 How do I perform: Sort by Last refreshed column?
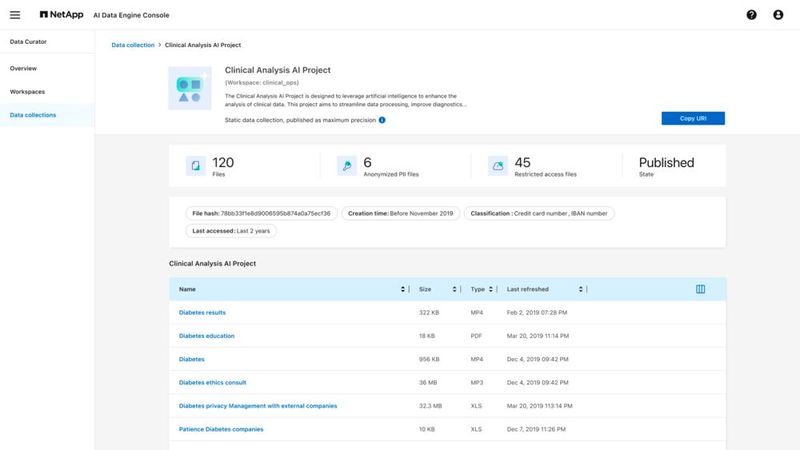580,289
